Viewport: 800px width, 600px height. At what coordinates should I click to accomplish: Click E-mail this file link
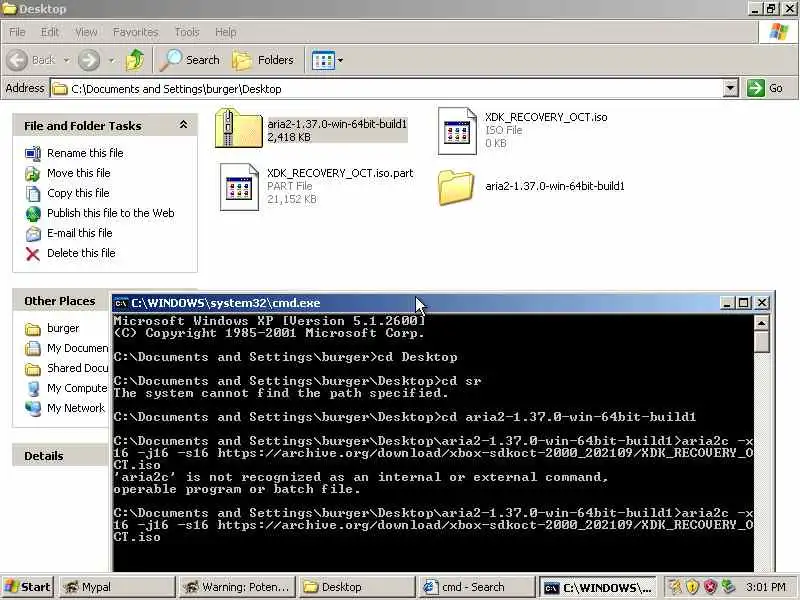pyautogui.click(x=80, y=233)
